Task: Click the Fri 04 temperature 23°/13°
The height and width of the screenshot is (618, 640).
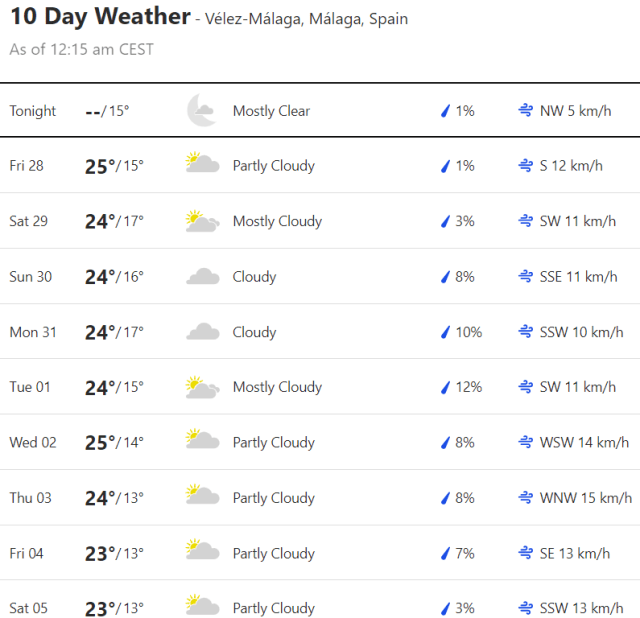Action: point(114,553)
